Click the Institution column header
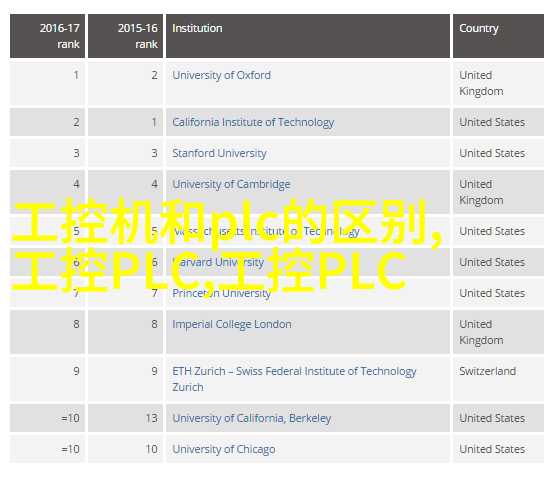 [308, 36]
